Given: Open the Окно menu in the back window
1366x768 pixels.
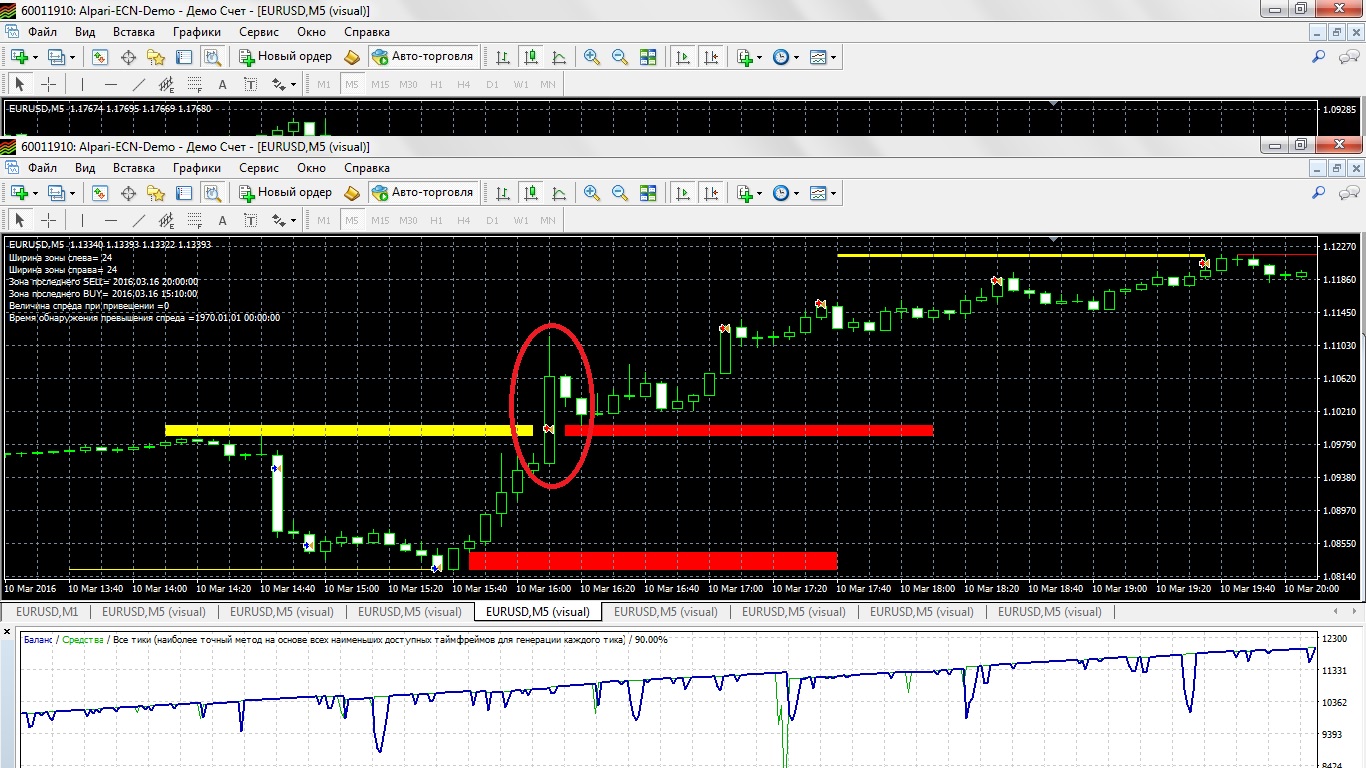Looking at the screenshot, I should (x=311, y=32).
